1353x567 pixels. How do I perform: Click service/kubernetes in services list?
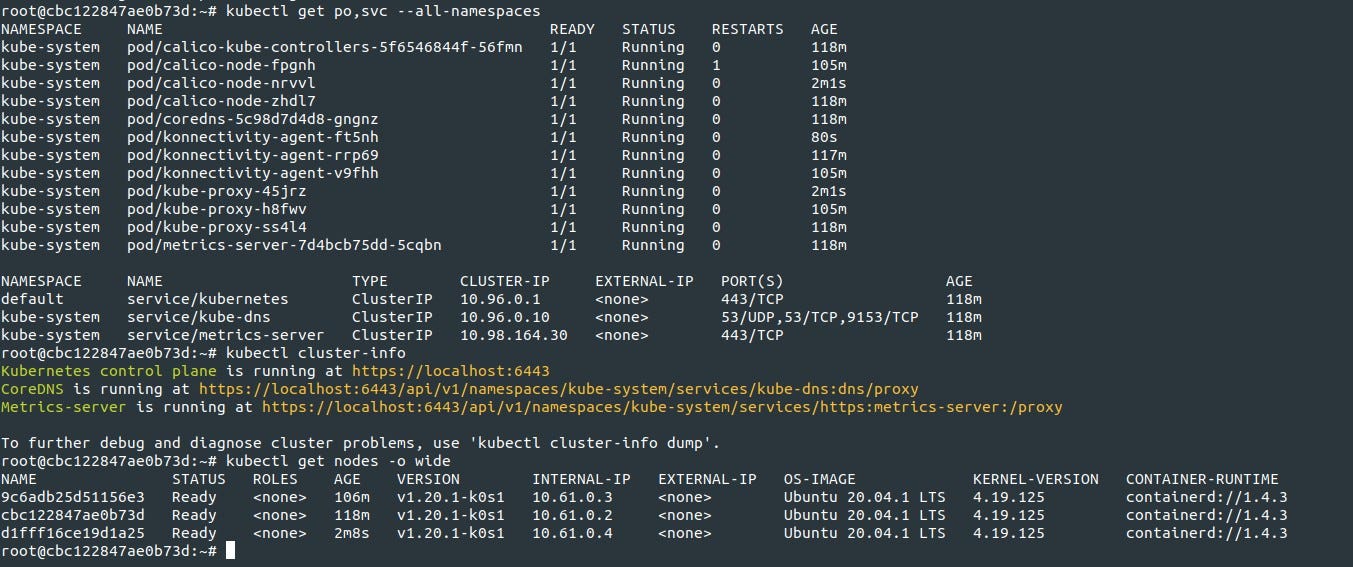pos(208,299)
